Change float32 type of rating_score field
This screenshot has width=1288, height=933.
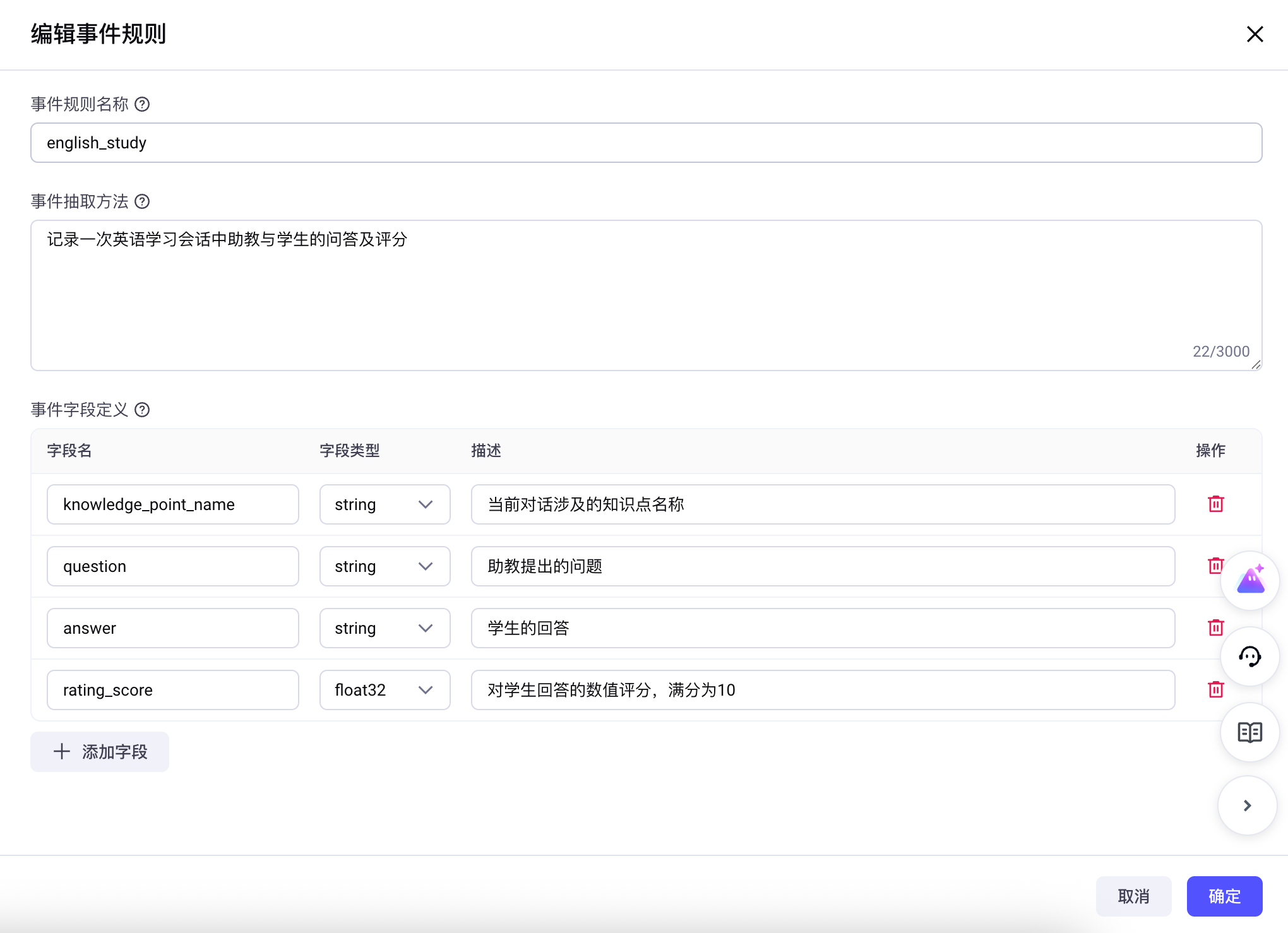click(385, 690)
